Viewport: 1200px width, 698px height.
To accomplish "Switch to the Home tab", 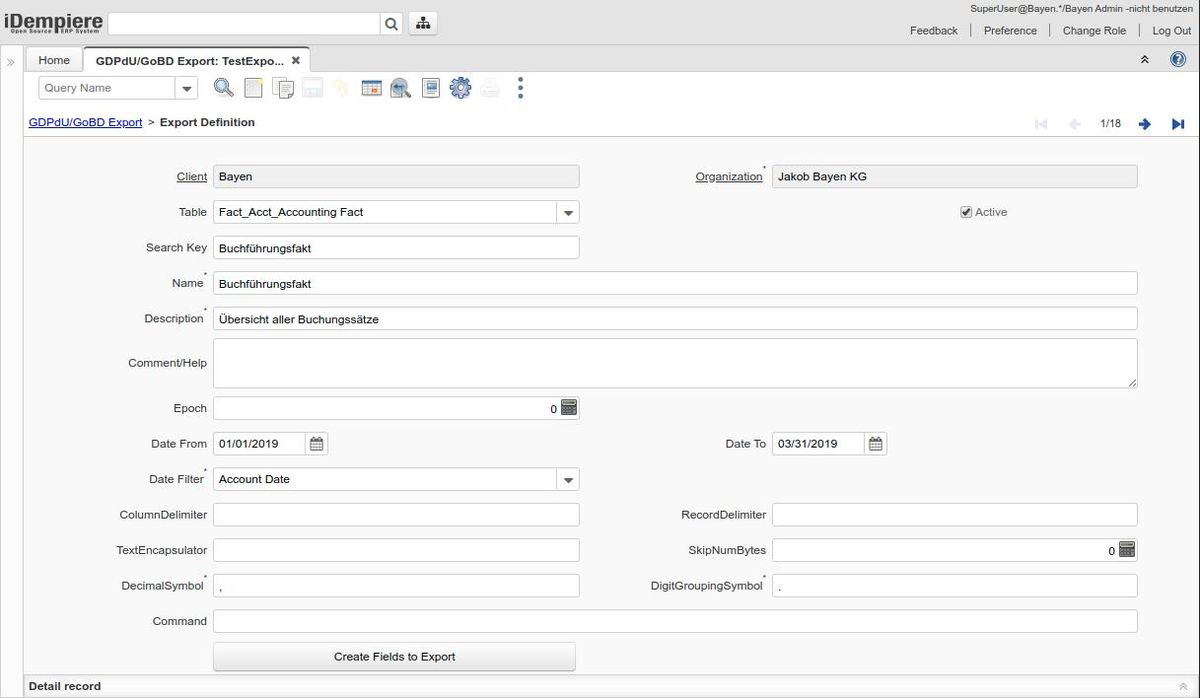I will (54, 60).
